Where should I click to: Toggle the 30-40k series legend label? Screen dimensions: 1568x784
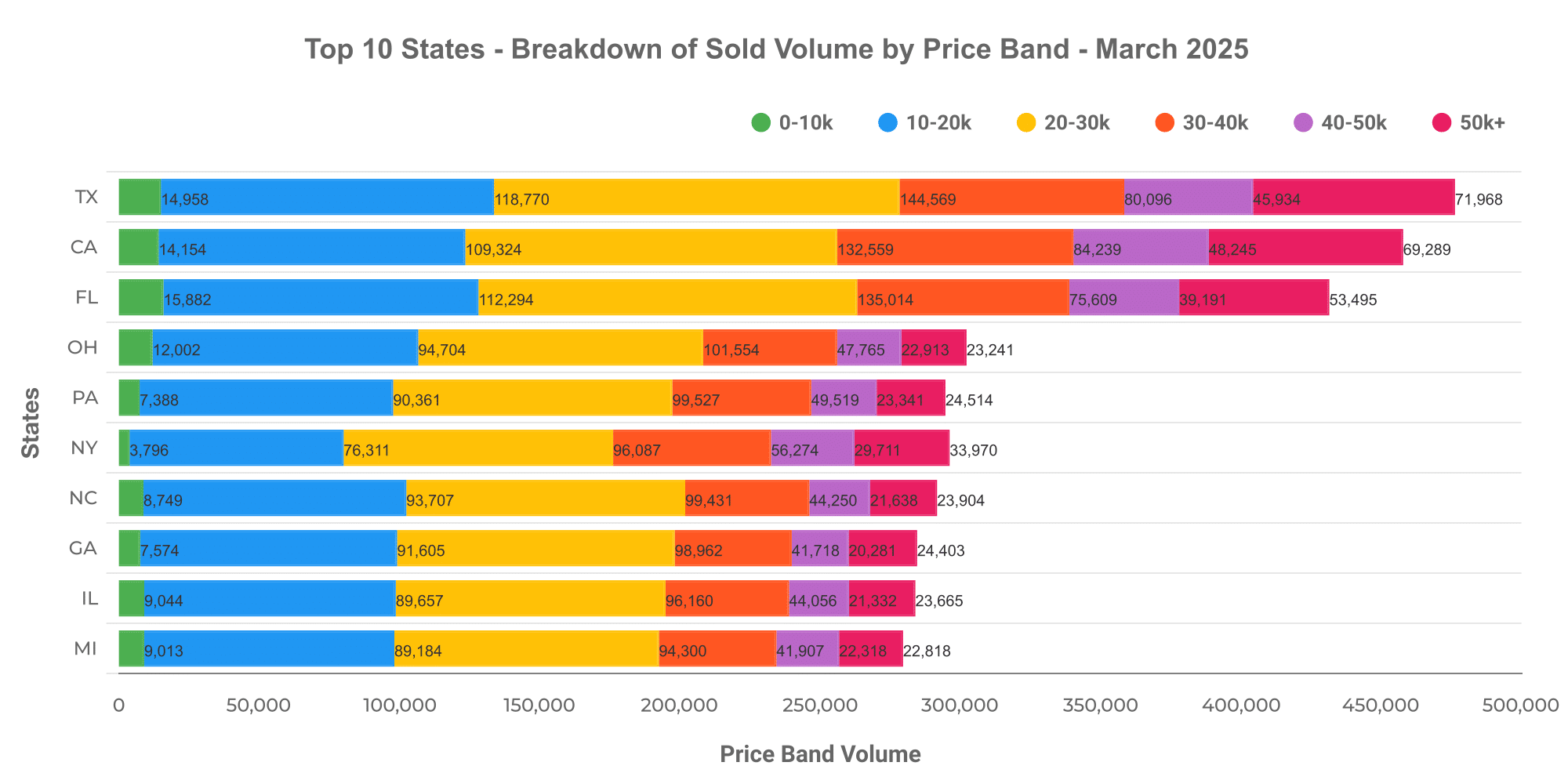1215,123
